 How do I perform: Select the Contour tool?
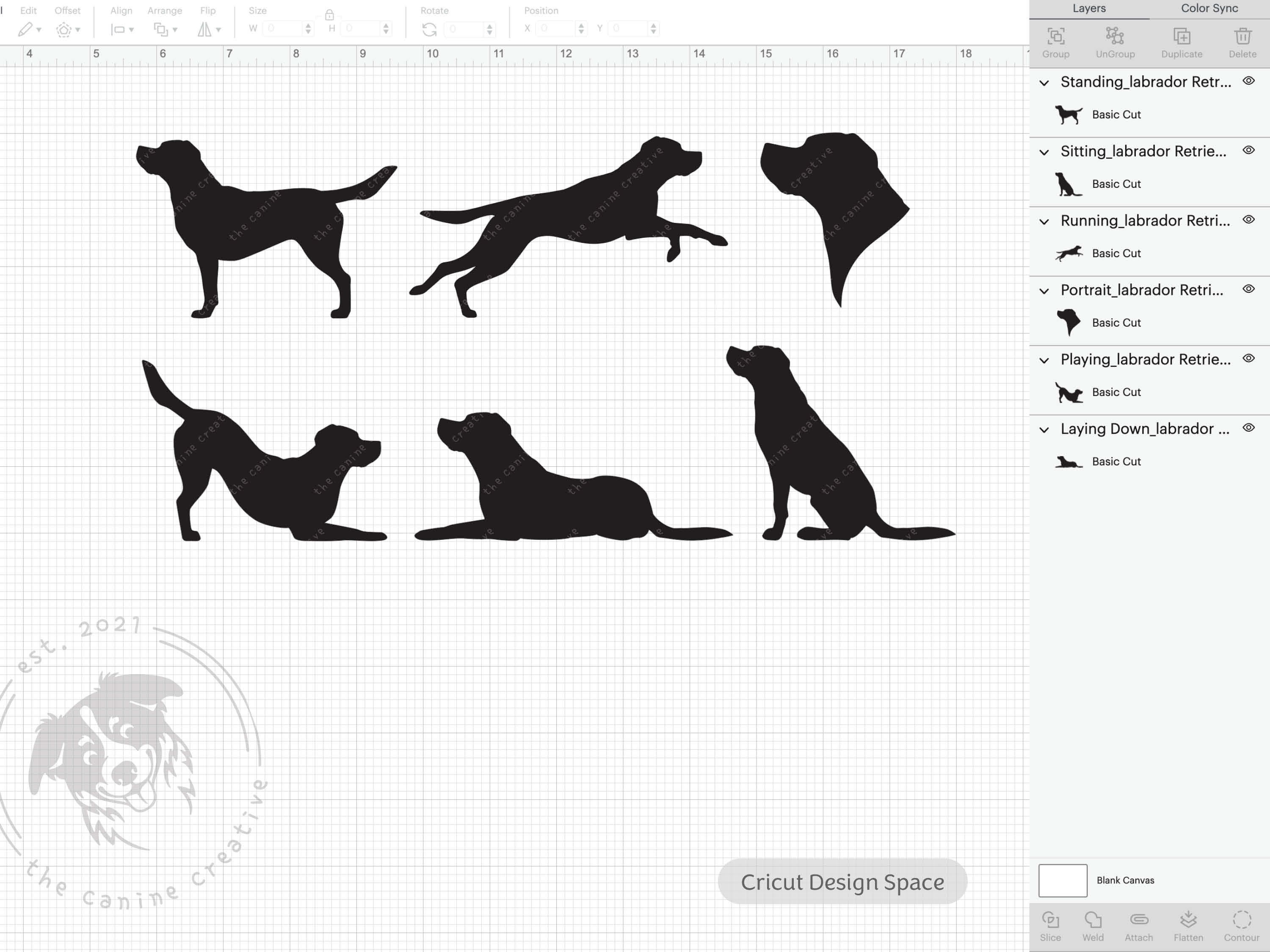point(1241,920)
